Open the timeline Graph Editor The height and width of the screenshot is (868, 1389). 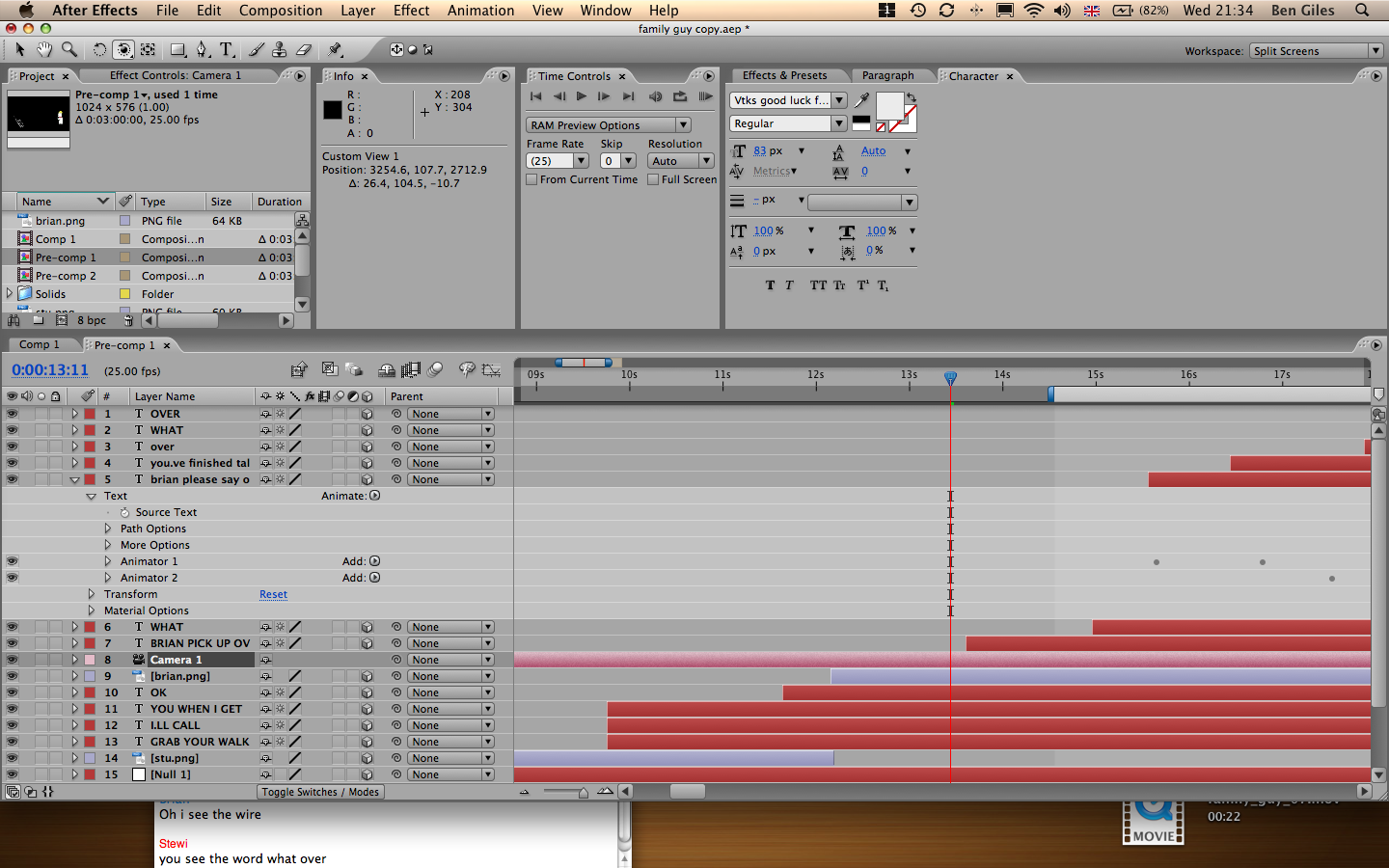pos(491,369)
